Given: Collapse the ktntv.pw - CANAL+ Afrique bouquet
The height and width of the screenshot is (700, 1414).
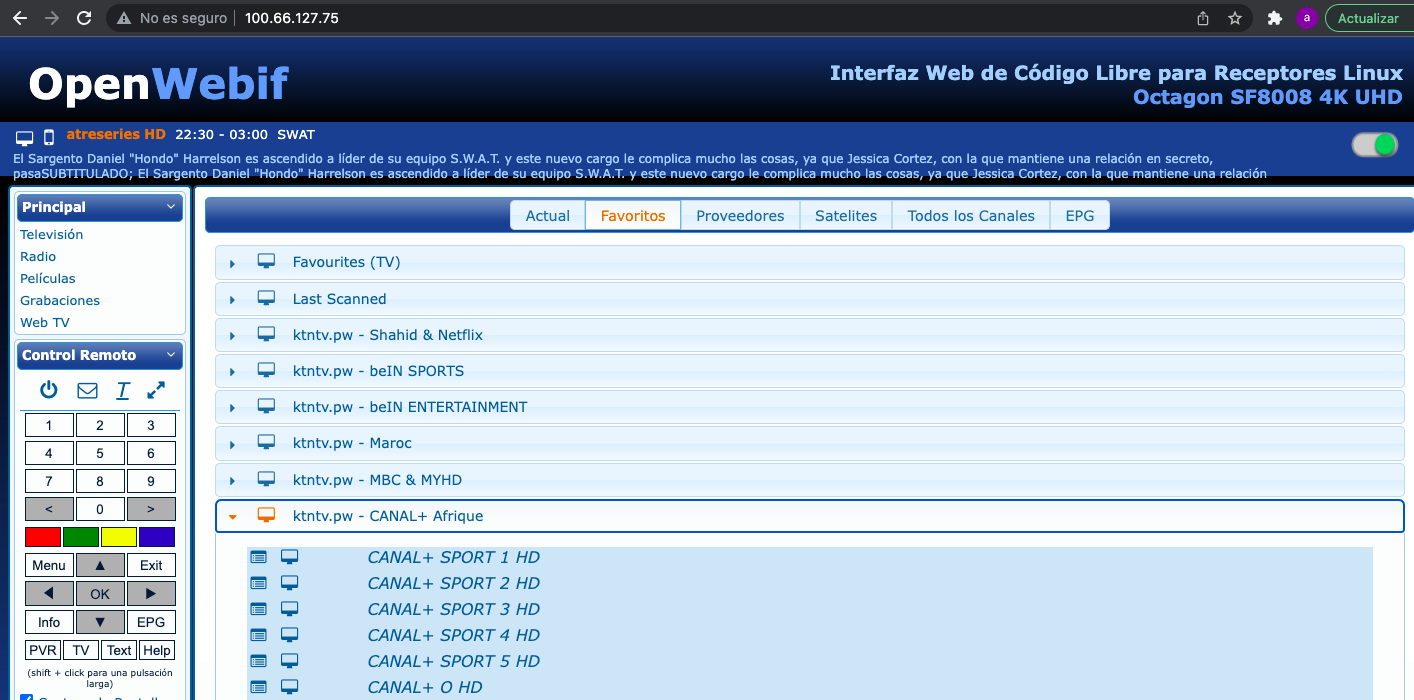Looking at the screenshot, I should (x=233, y=517).
